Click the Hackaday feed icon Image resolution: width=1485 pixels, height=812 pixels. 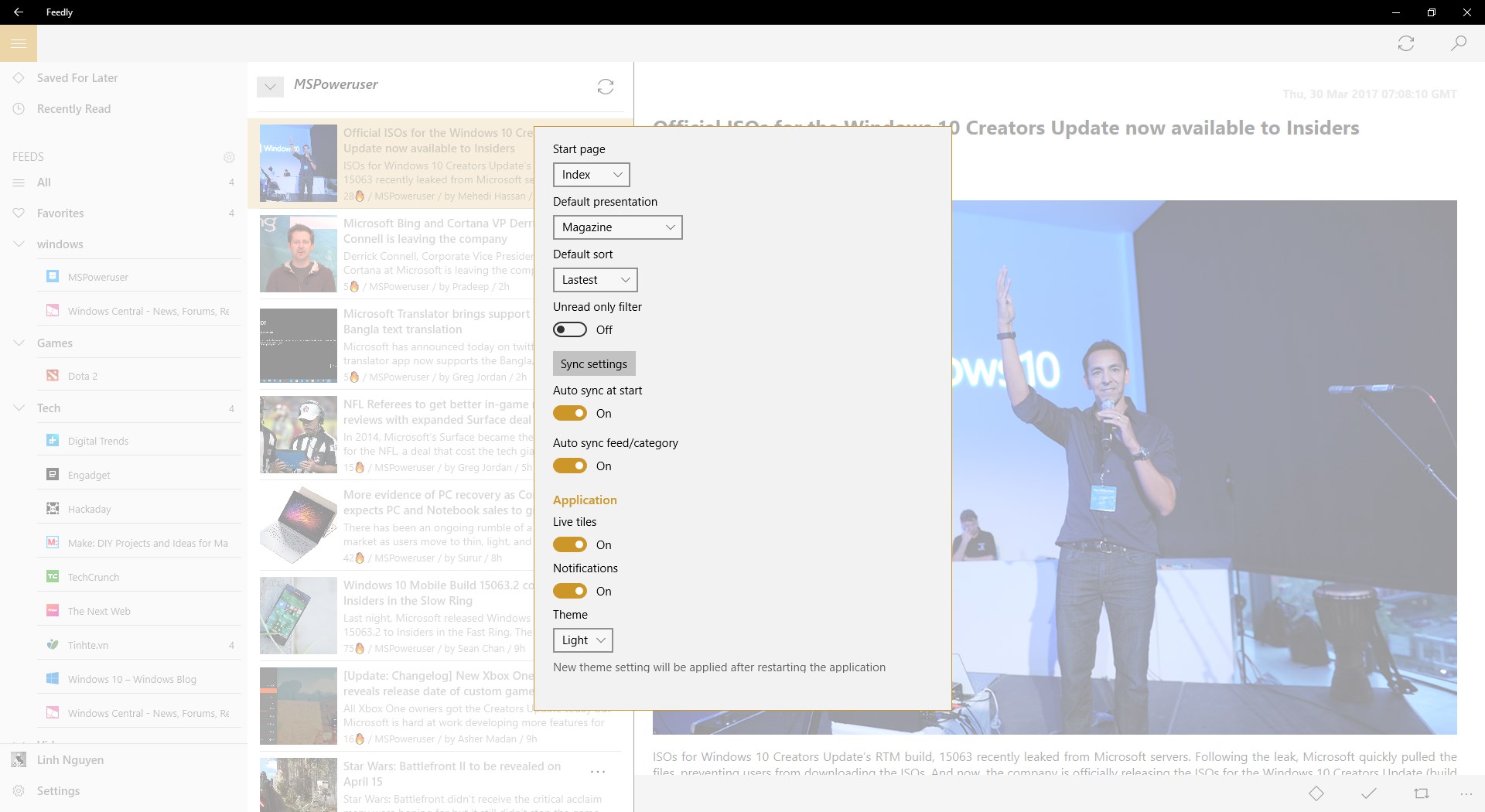click(x=53, y=508)
